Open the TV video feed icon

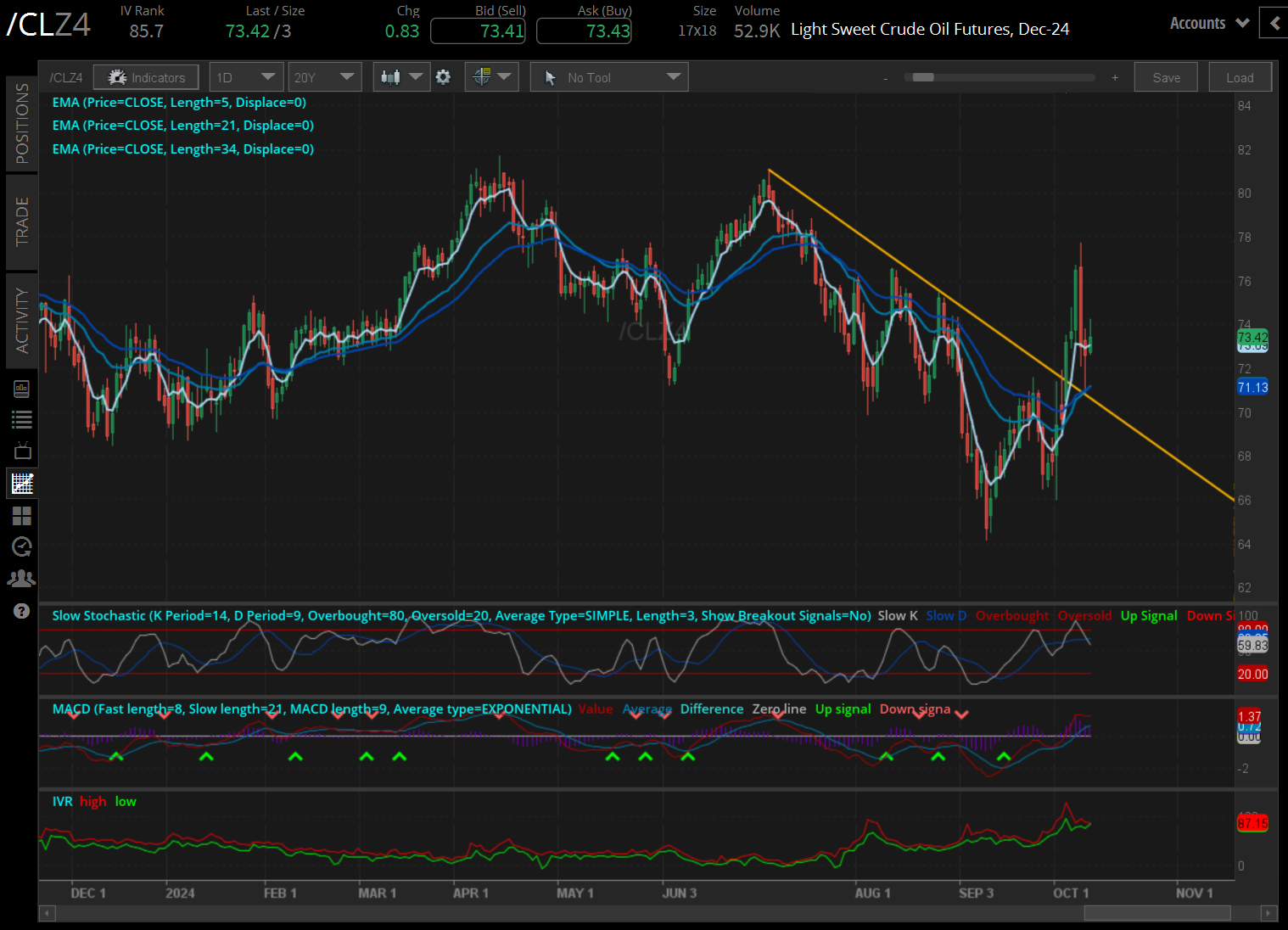[x=22, y=451]
